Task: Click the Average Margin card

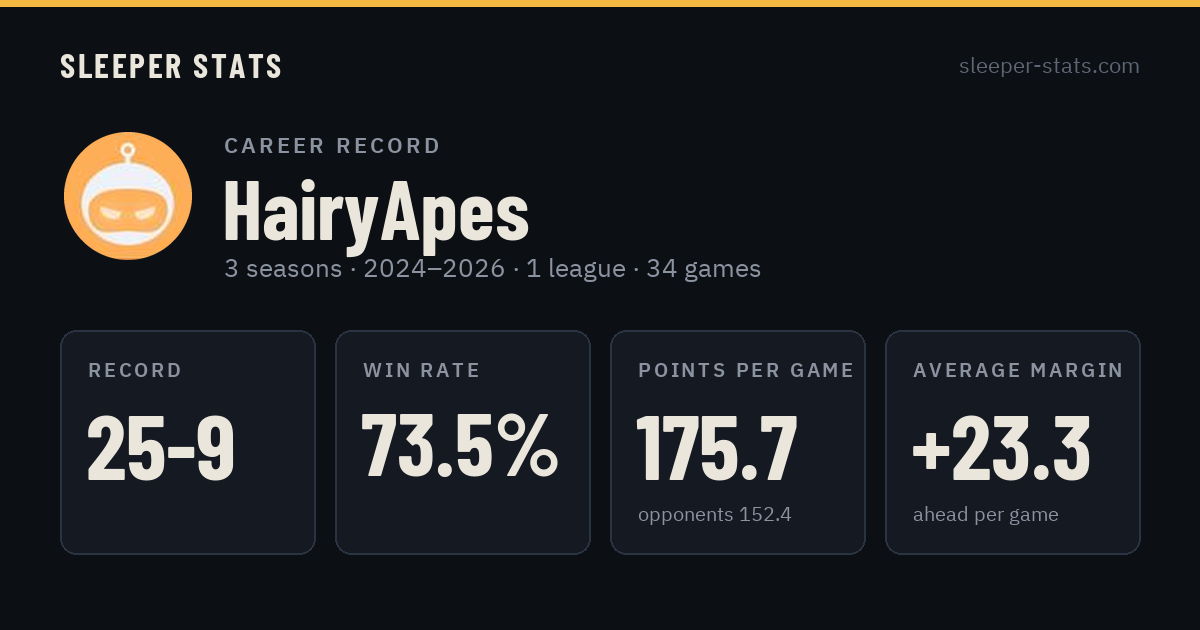Action: [x=1013, y=442]
